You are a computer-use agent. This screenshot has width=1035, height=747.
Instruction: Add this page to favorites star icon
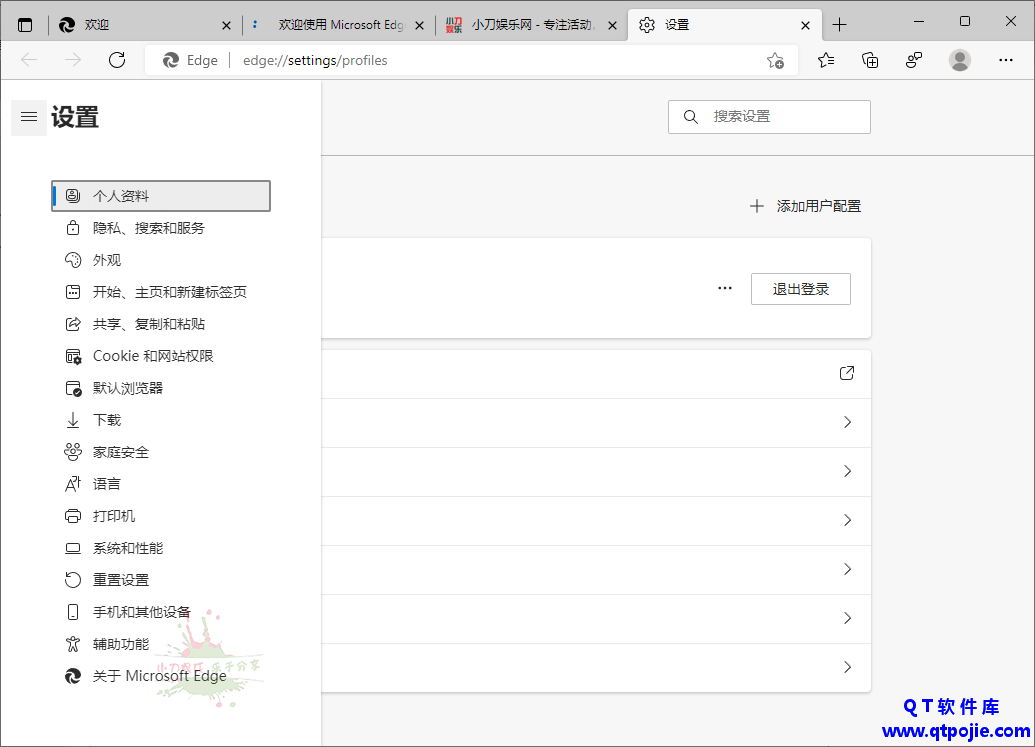[x=775, y=60]
